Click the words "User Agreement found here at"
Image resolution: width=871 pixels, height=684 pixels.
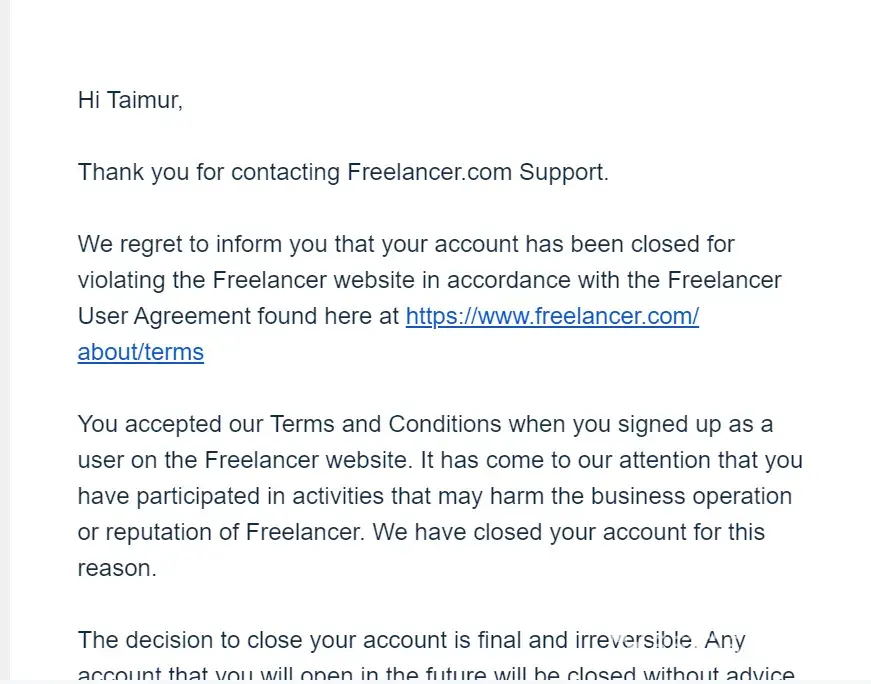(238, 316)
